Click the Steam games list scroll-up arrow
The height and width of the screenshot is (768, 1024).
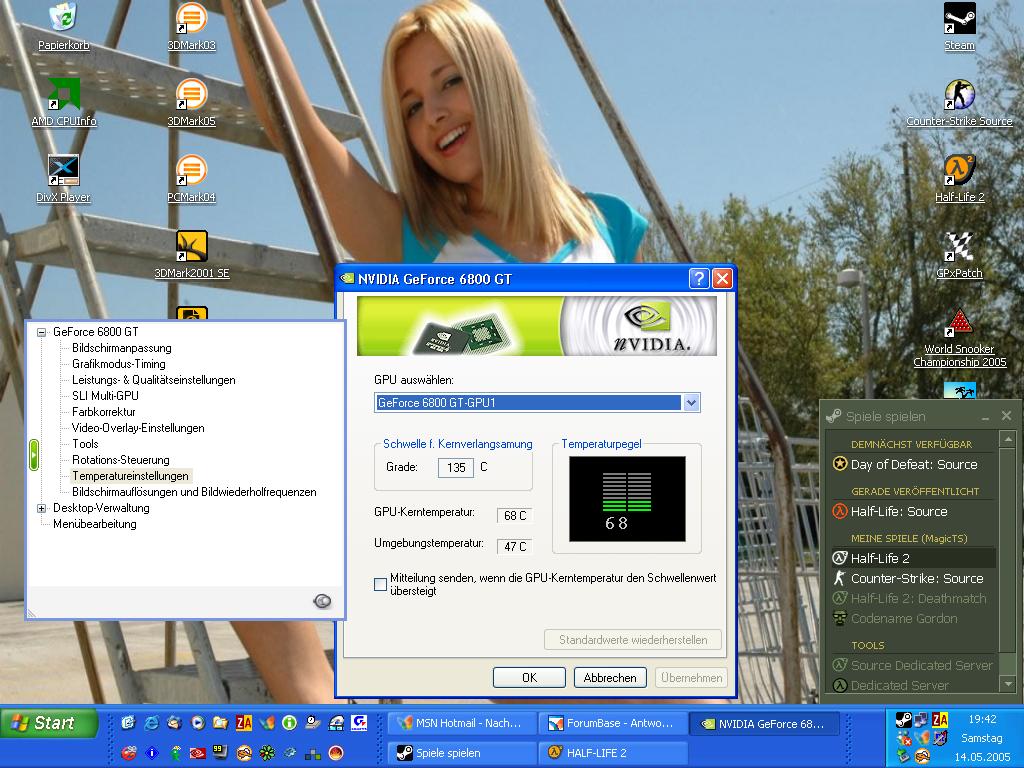pos(1008,440)
